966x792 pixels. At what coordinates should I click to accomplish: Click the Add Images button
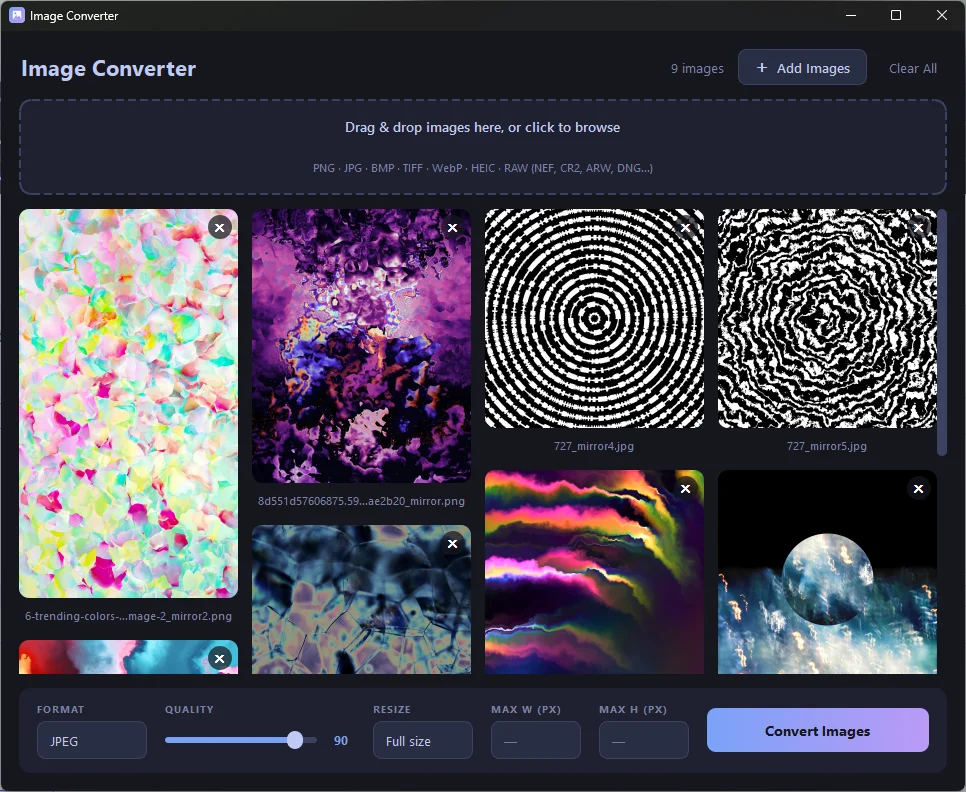(802, 68)
